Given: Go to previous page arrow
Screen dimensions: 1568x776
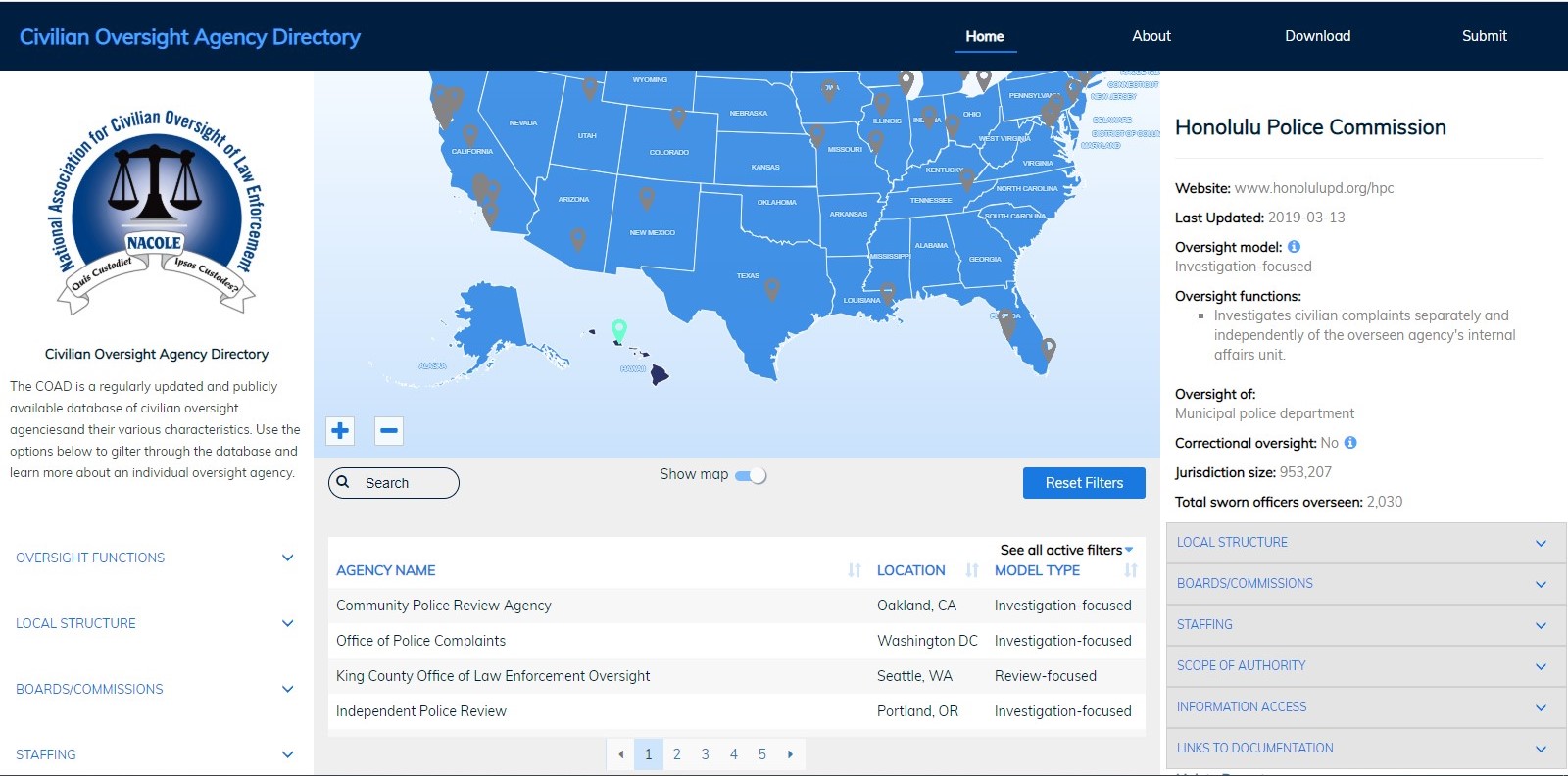Looking at the screenshot, I should (x=620, y=754).
